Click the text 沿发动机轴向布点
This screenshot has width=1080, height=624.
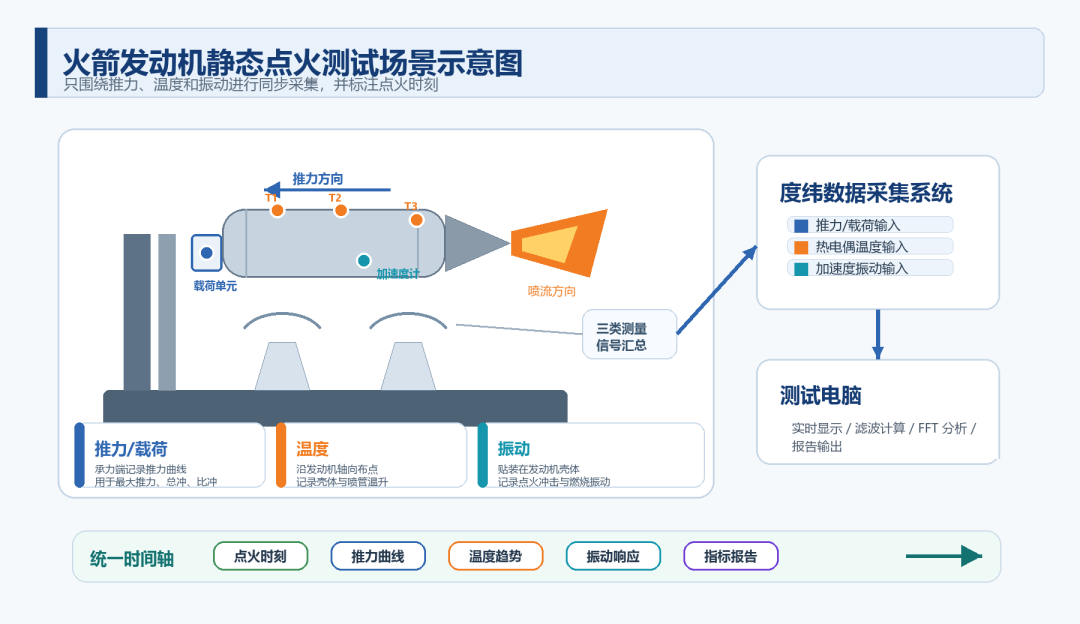338,469
